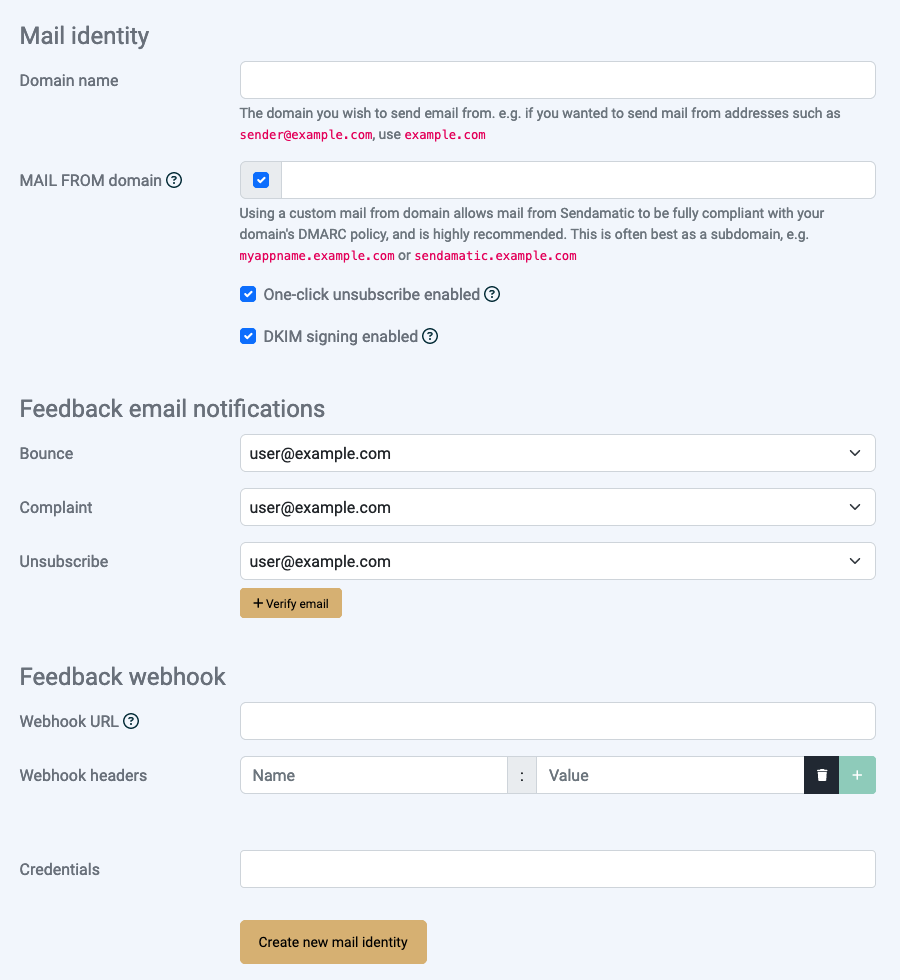The image size is (900, 980).
Task: Delete the webhook header row
Action: [x=821, y=775]
